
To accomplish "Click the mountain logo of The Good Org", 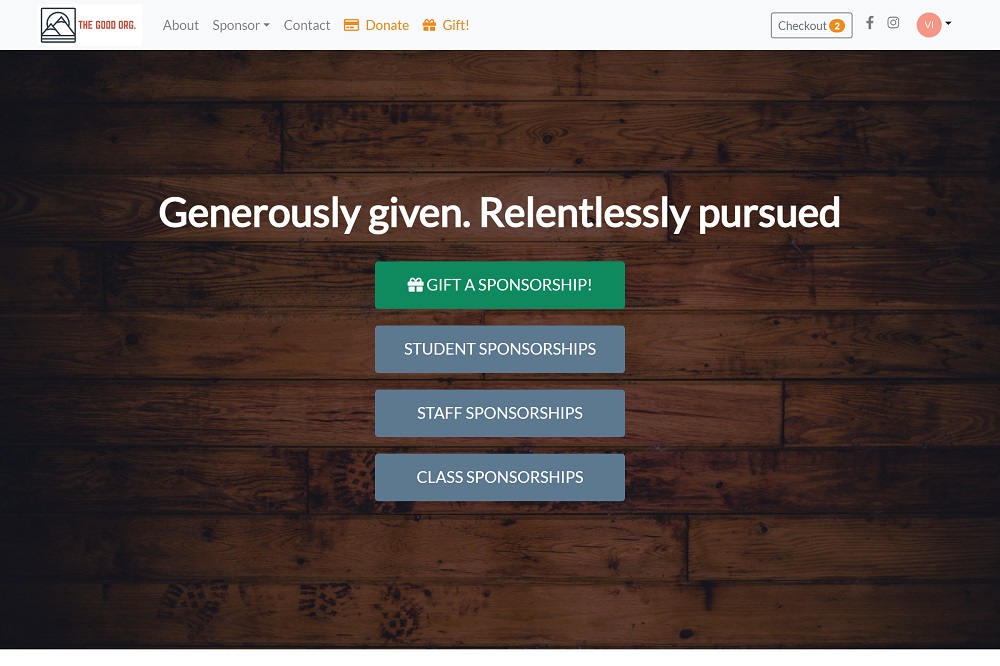I will [58, 26].
